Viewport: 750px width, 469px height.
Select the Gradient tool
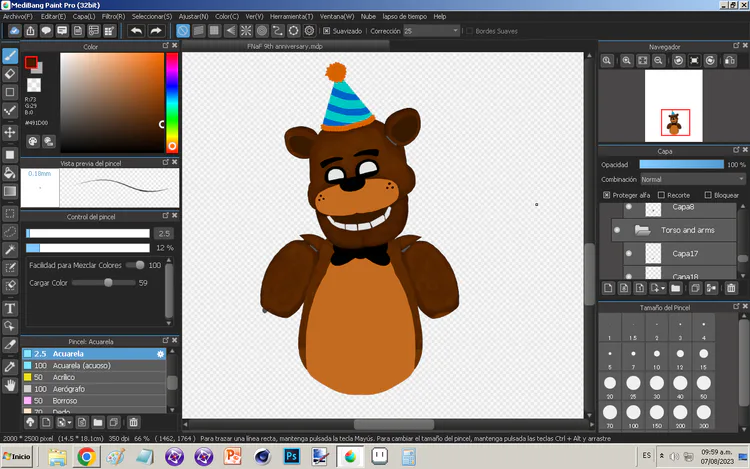(10, 191)
